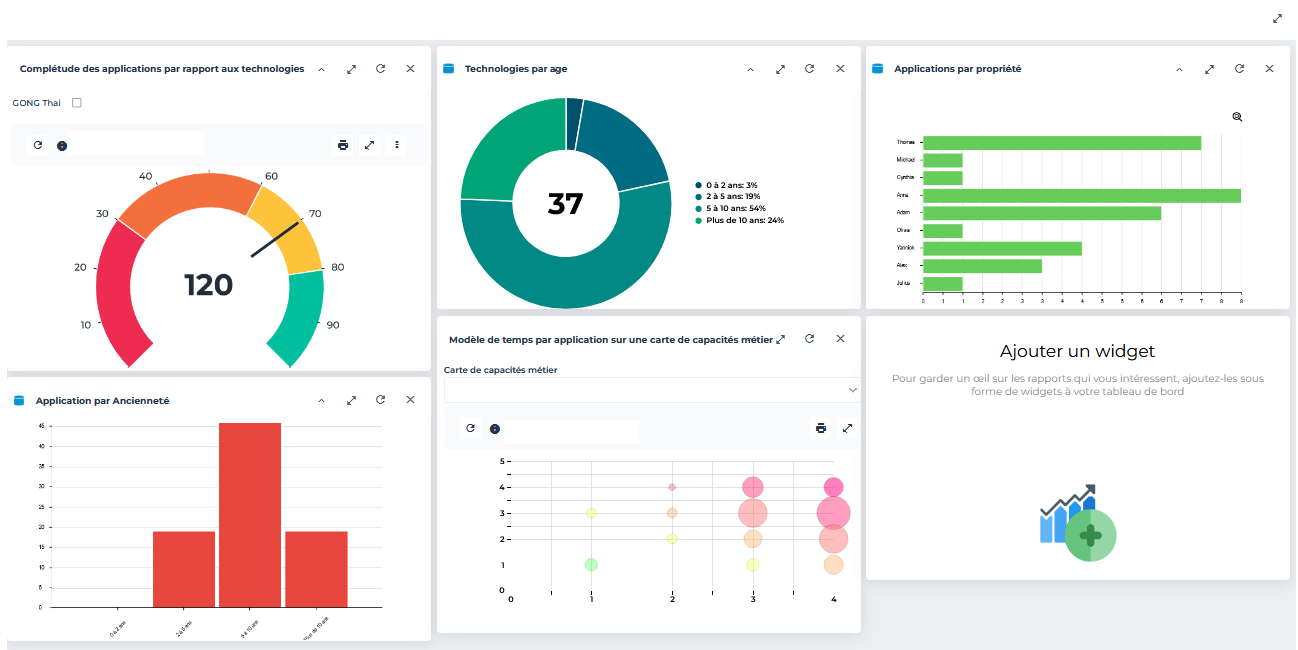The width and height of the screenshot is (1298, 650).
Task: Open more options on gauge toolbar
Action: 397,145
